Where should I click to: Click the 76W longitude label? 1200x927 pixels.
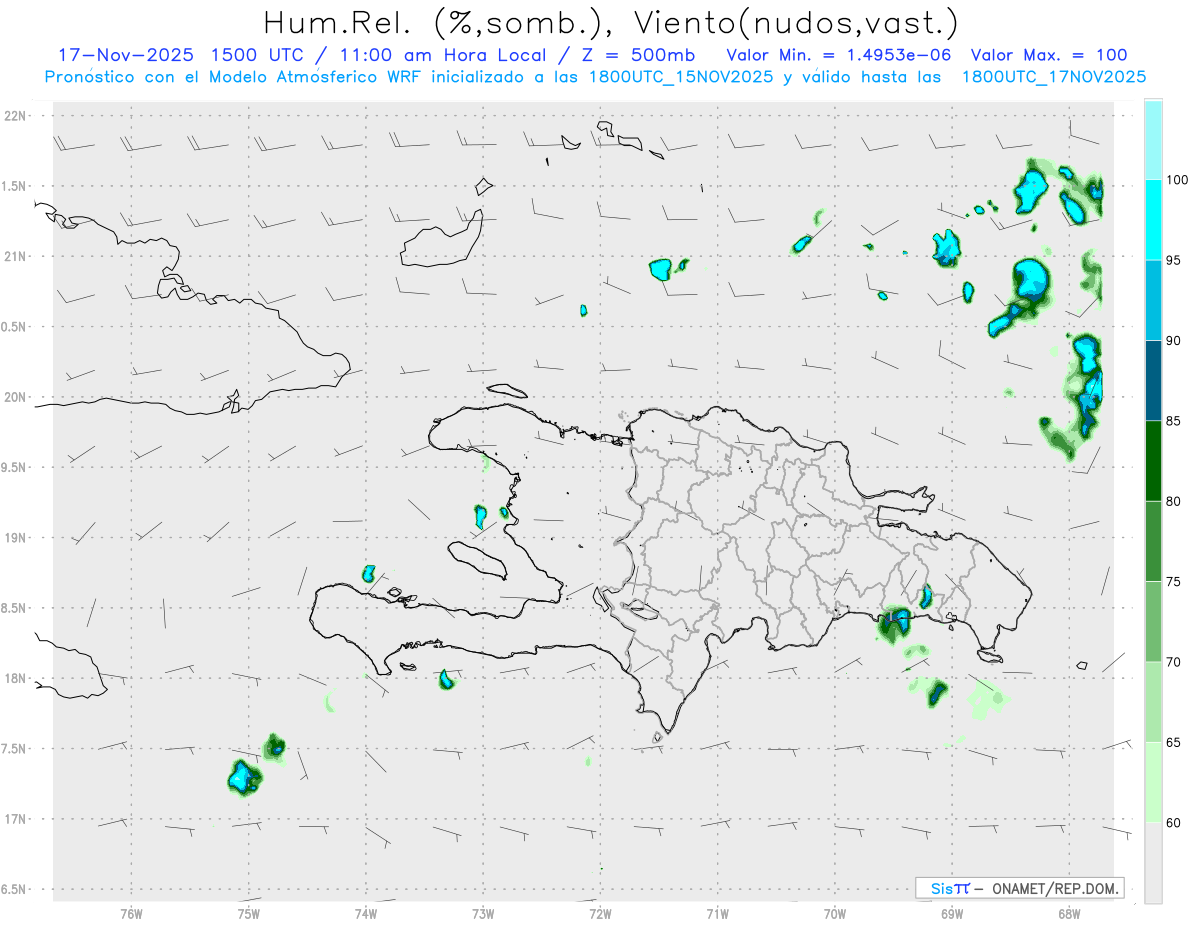(131, 913)
